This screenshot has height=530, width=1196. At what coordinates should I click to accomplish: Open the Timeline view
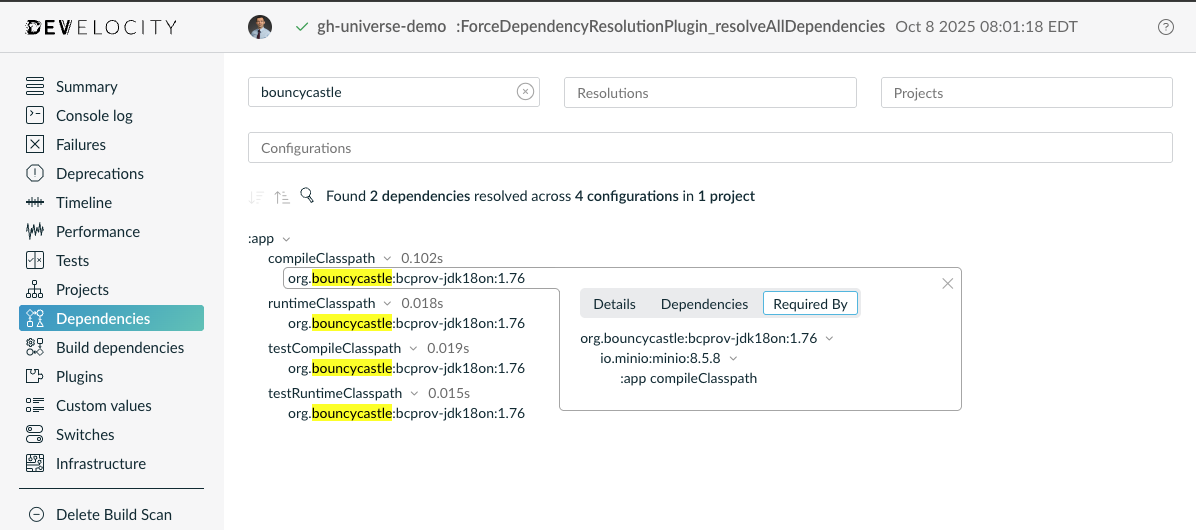coord(83,203)
